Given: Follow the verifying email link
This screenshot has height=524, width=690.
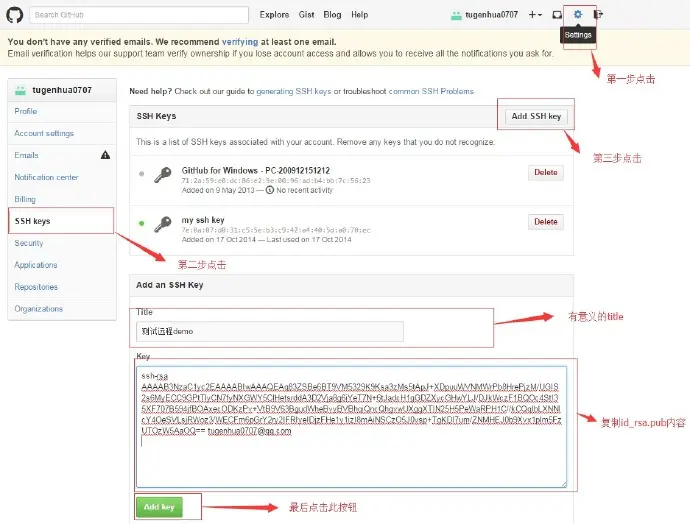Looking at the screenshot, I should (240, 42).
